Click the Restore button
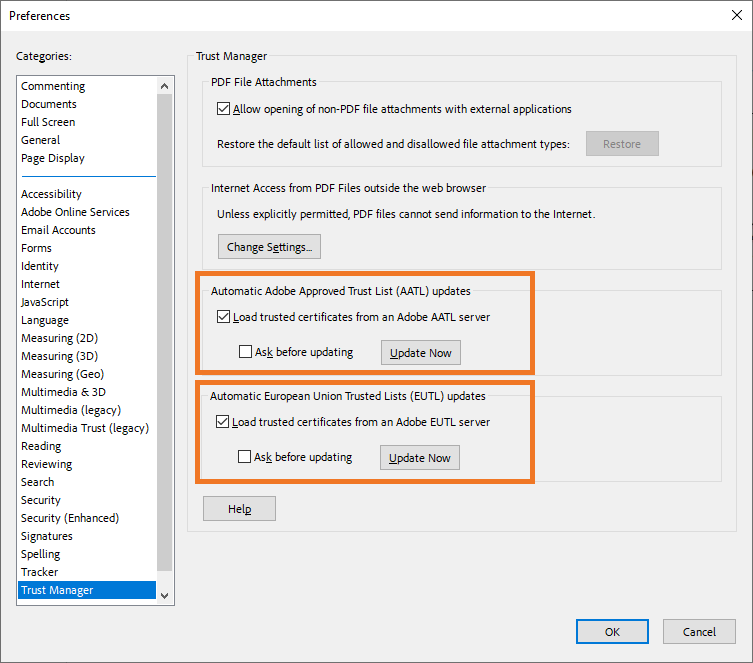The width and height of the screenshot is (753, 663). (x=622, y=144)
